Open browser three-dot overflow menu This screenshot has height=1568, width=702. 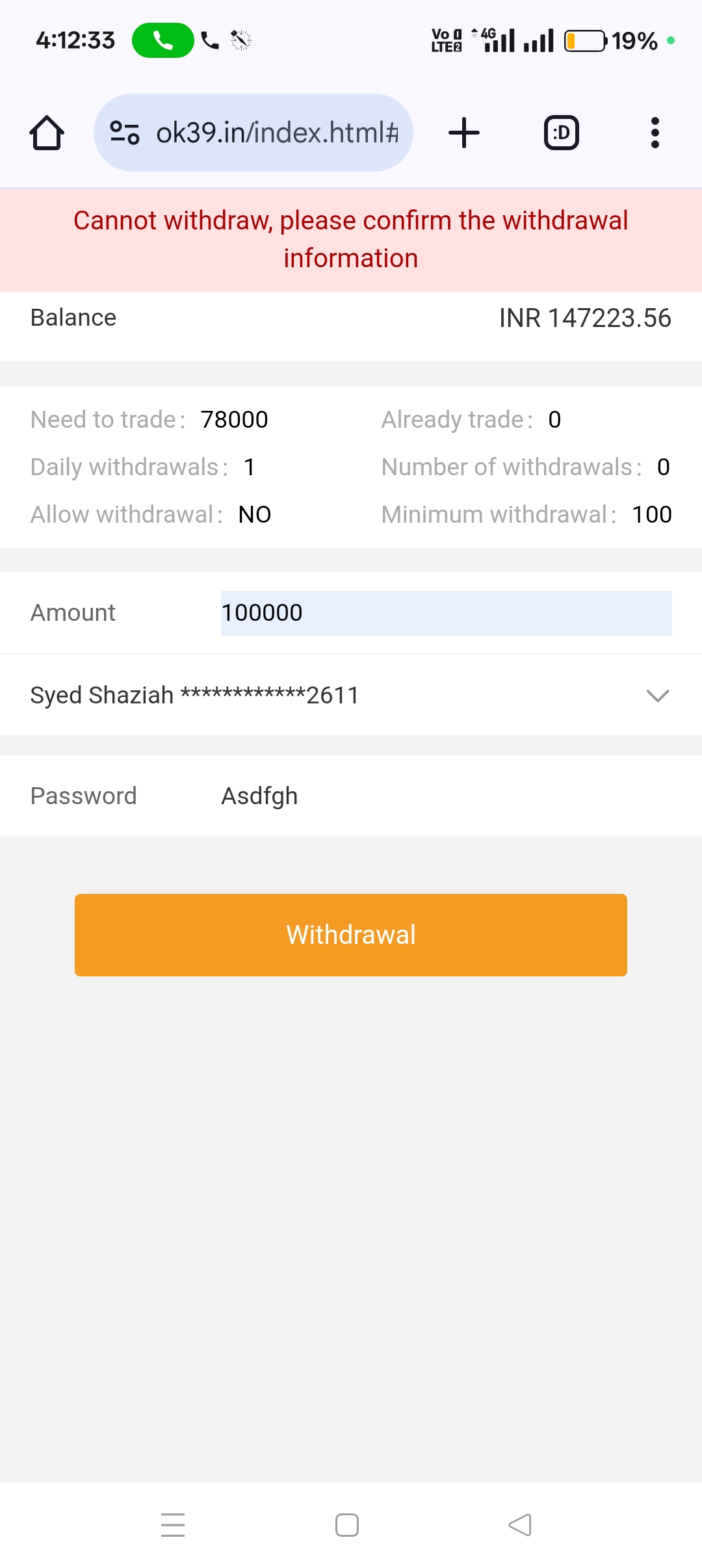coord(655,133)
